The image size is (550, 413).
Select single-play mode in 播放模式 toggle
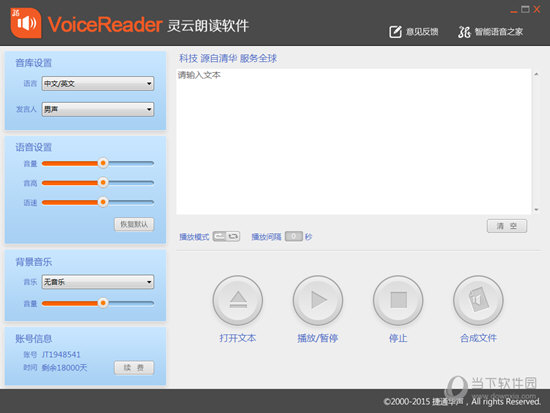[x=220, y=237]
